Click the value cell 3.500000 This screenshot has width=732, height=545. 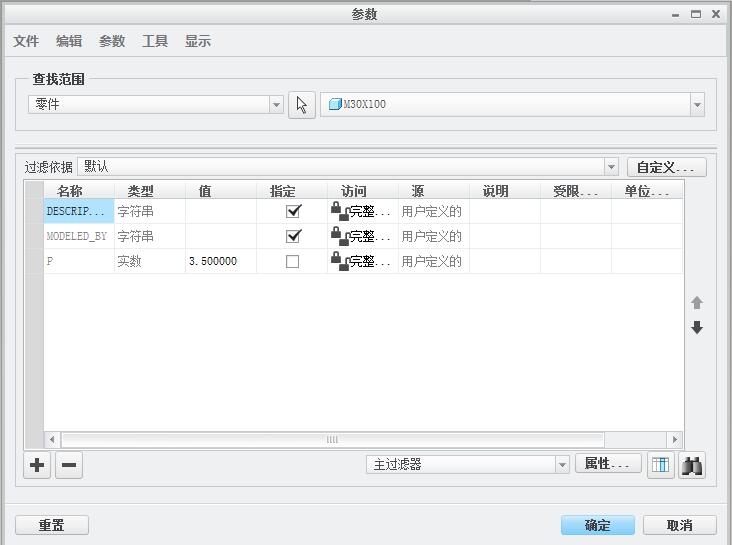[221, 261]
